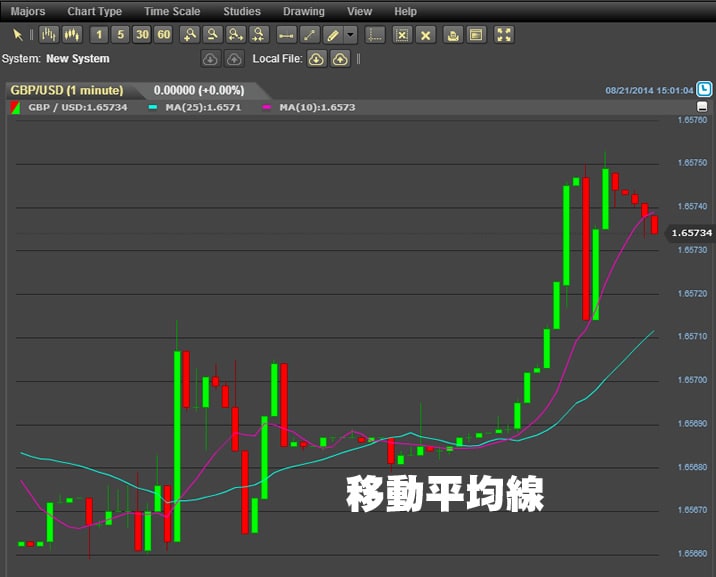The width and height of the screenshot is (716, 577).
Task: Collapse the legend with minimize button
Action: click(x=702, y=107)
